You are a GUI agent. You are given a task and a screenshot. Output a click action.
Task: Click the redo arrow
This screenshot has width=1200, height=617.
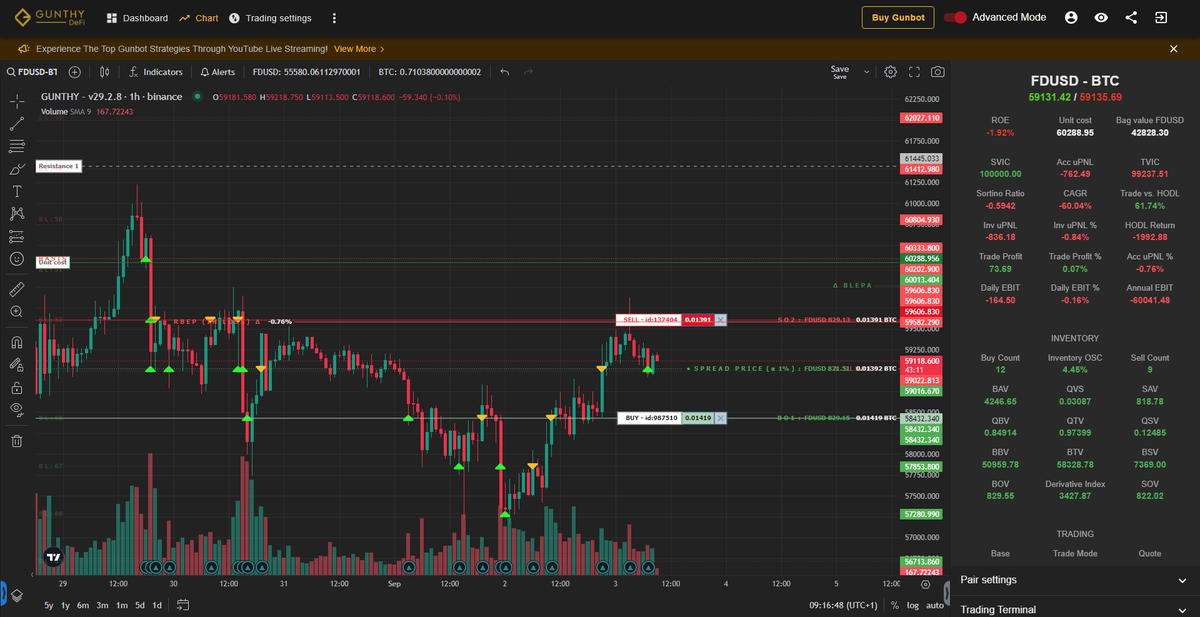(x=529, y=72)
